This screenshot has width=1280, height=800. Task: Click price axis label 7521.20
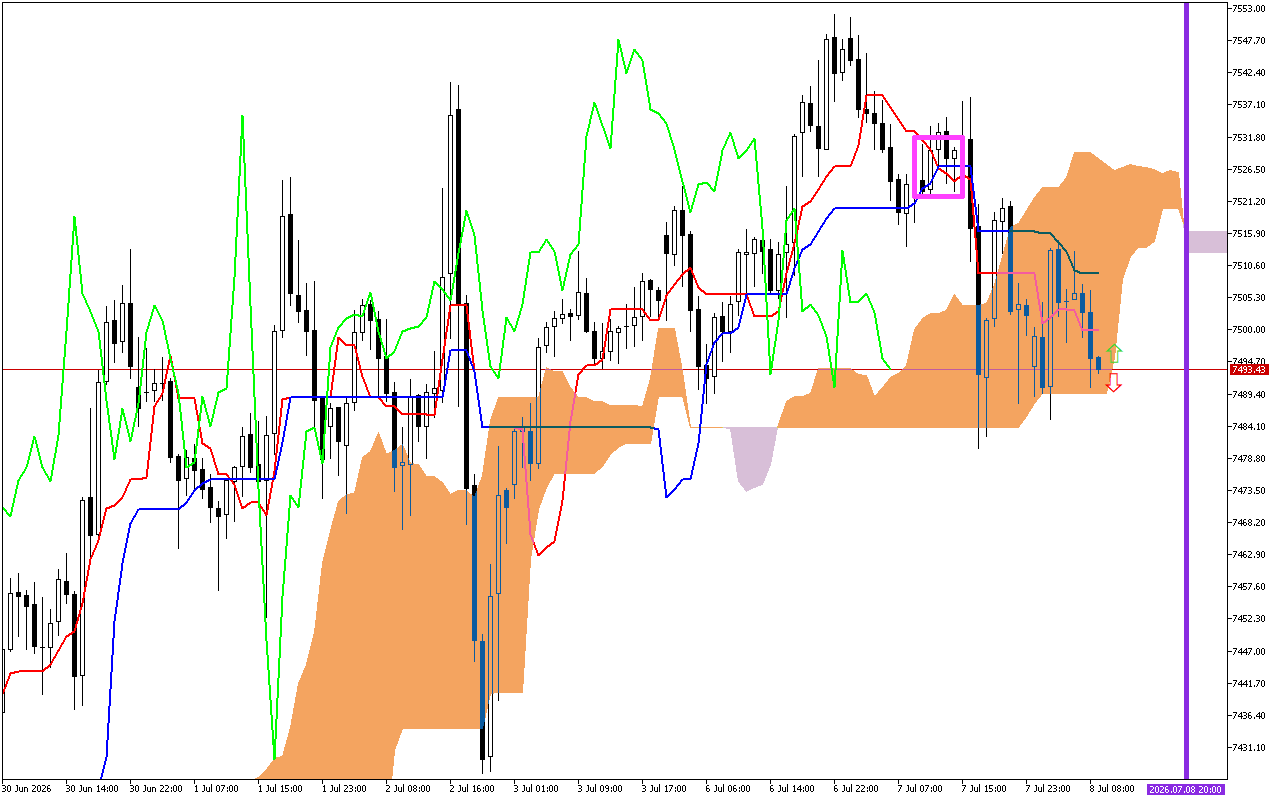[x=1247, y=201]
